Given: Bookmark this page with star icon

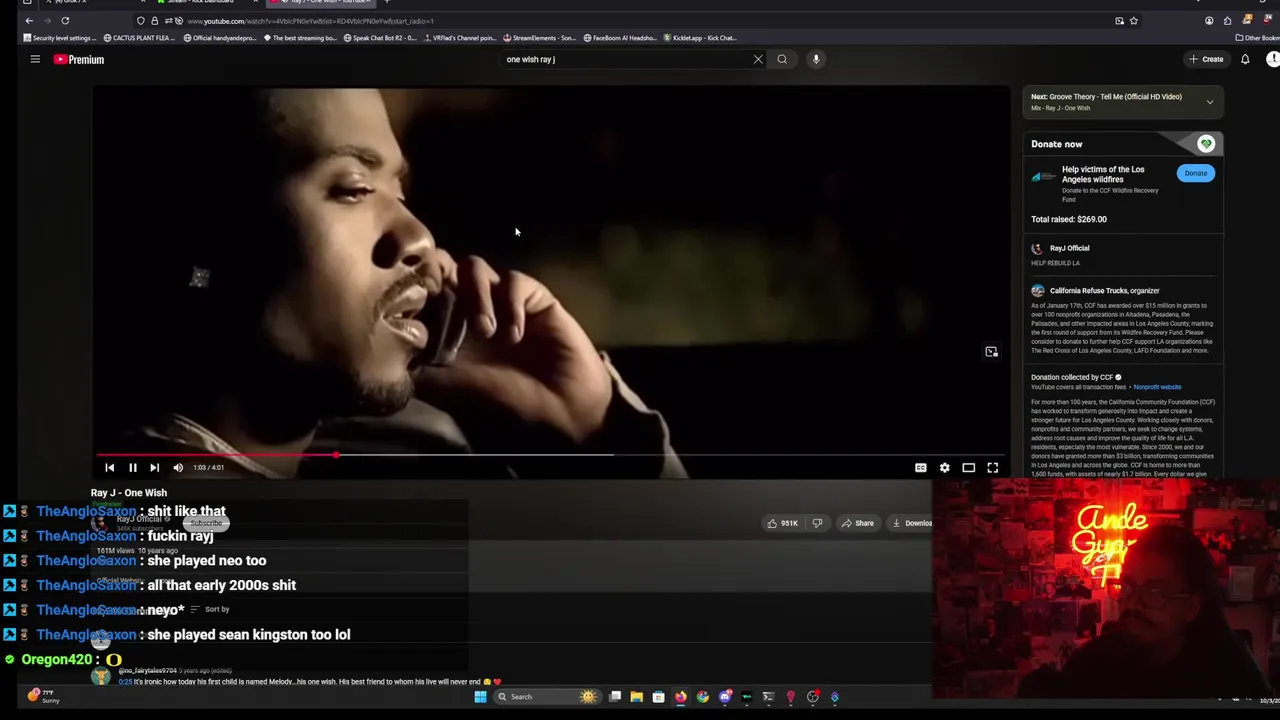Looking at the screenshot, I should [1133, 21].
